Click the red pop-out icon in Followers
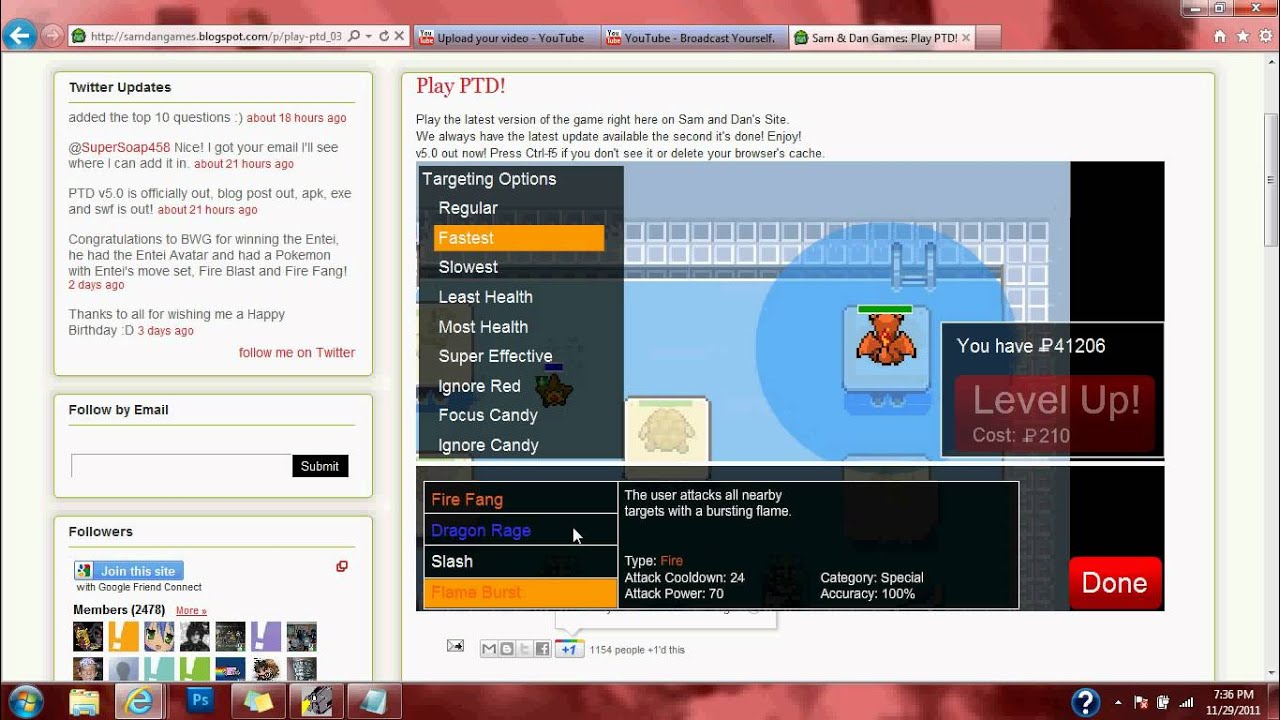Viewport: 1280px width, 720px height. coord(342,566)
